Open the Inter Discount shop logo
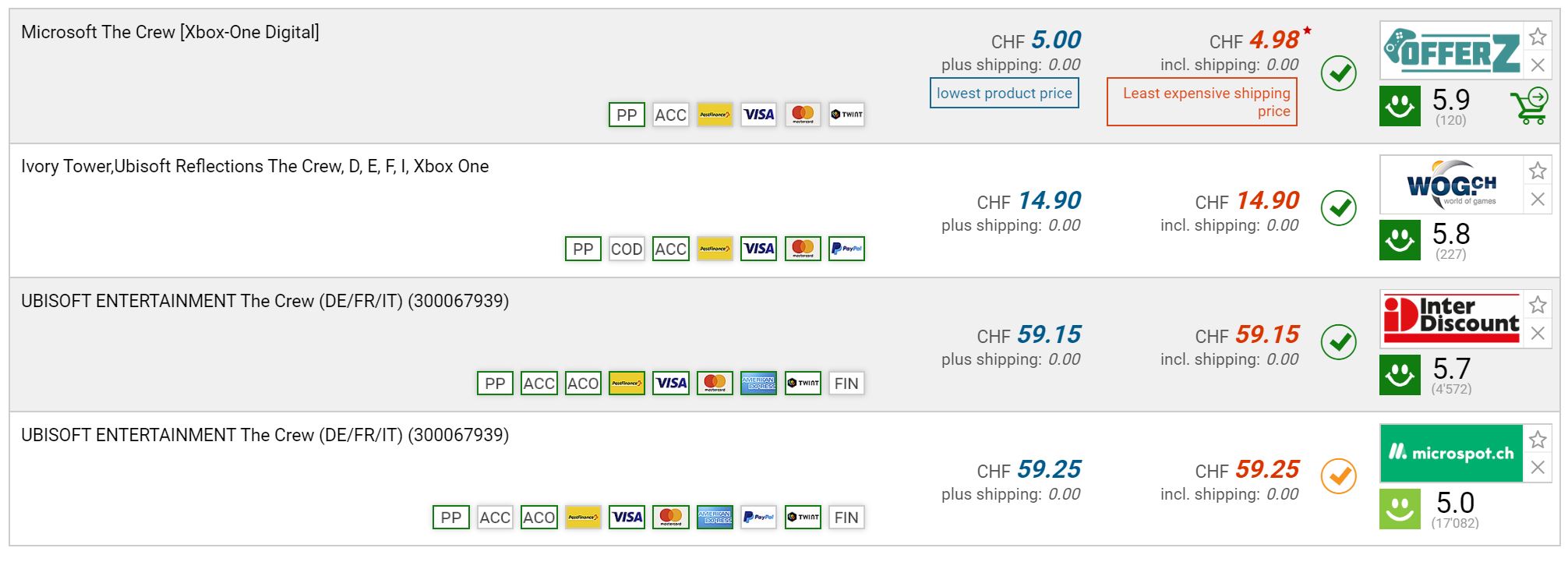Viewport: 1568px width, 562px height. point(1451,318)
